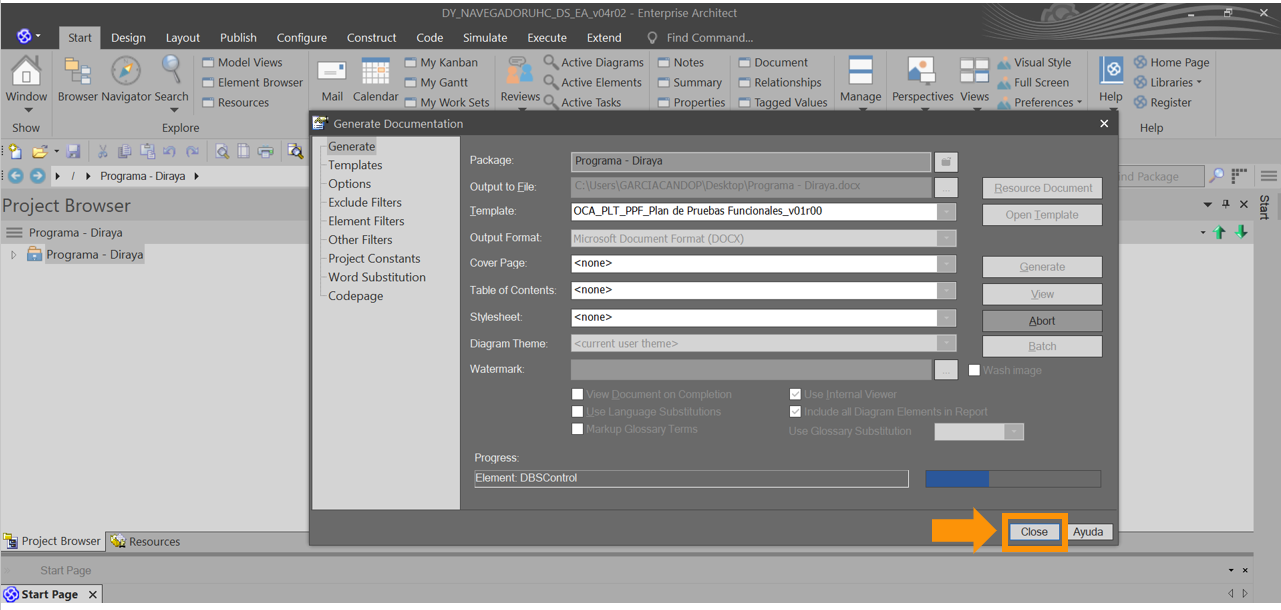Image resolution: width=1281 pixels, height=610 pixels.
Task: Switch to the Simulate ribbon tab
Action: pyautogui.click(x=485, y=38)
